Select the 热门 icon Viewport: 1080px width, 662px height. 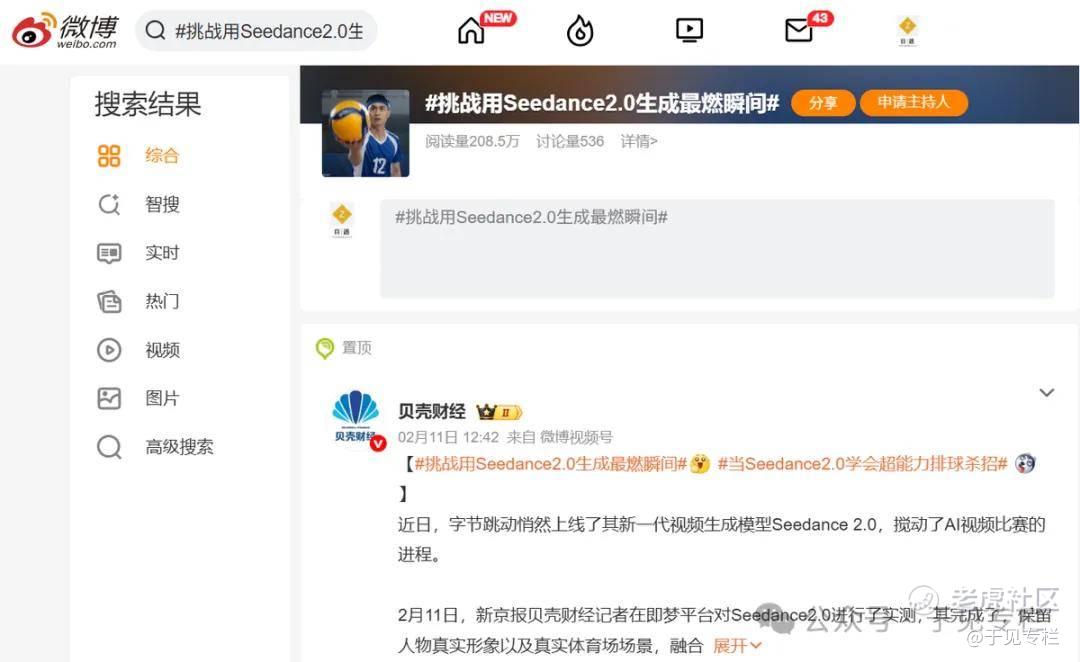pyautogui.click(x=109, y=301)
